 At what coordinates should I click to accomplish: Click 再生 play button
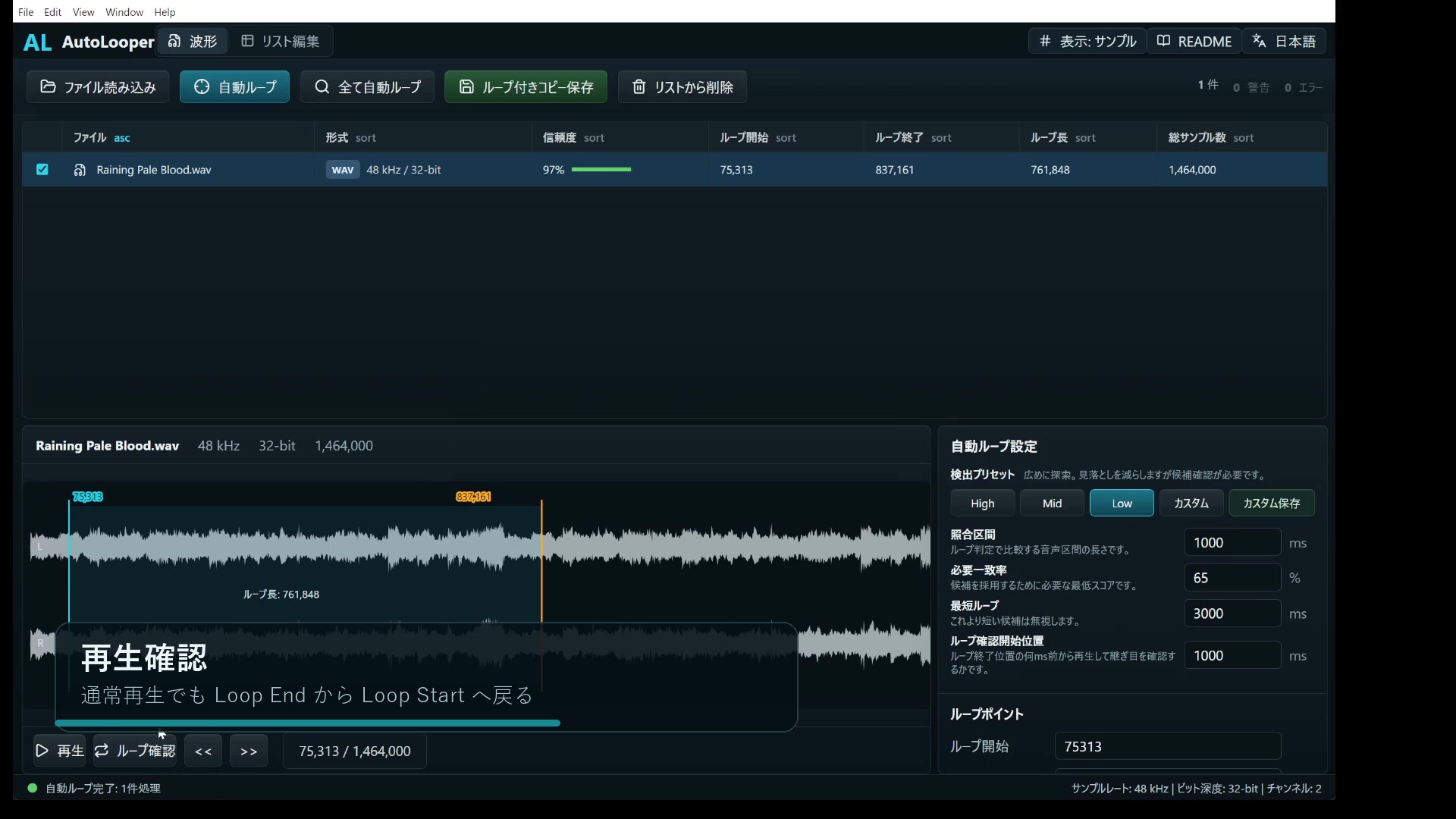tap(59, 751)
